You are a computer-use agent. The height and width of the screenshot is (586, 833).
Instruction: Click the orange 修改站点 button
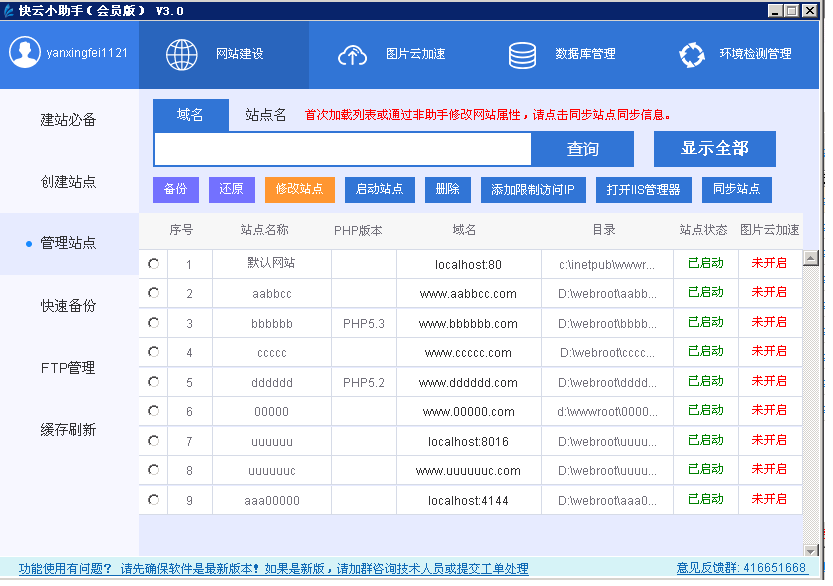300,189
